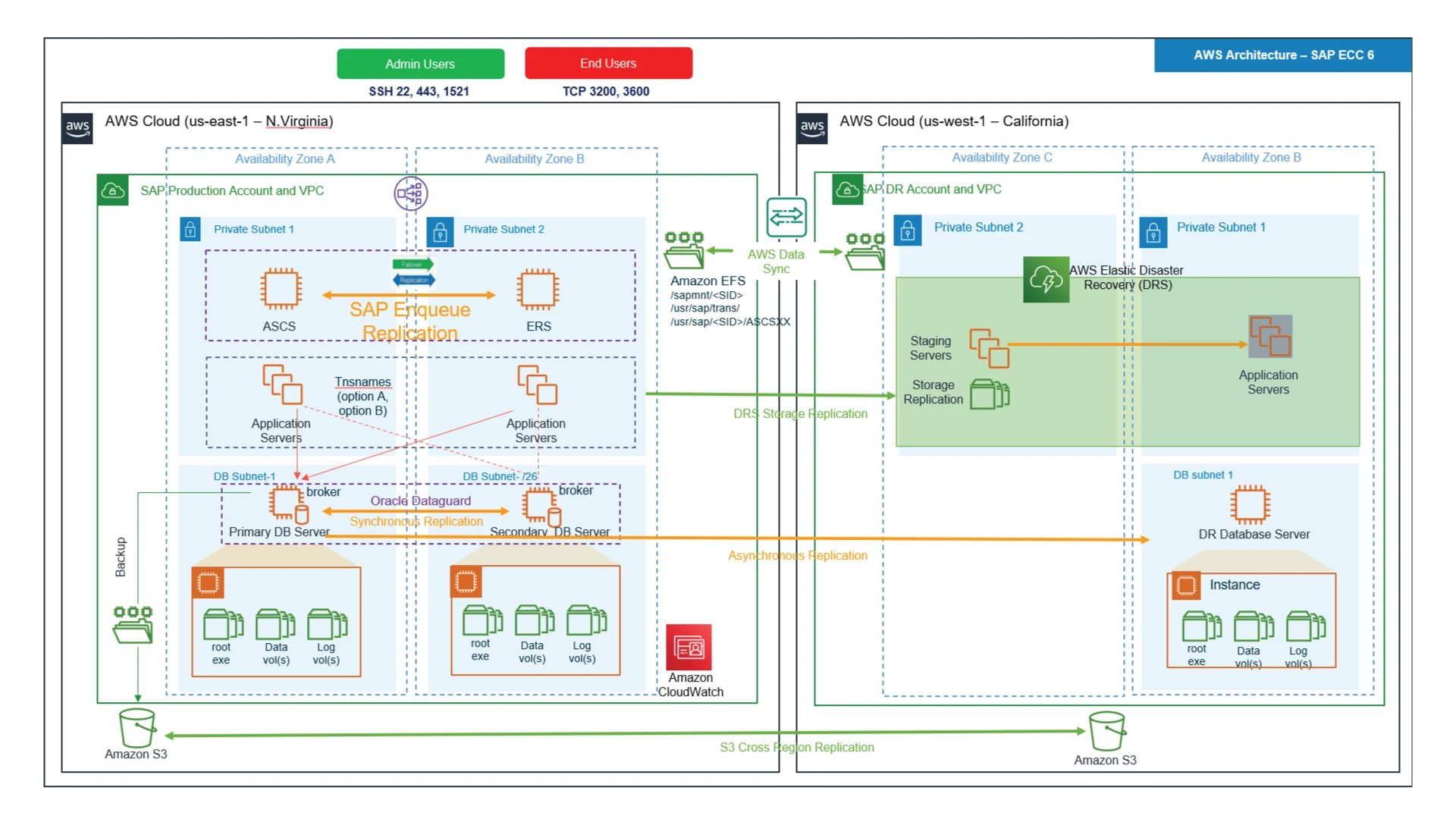Click the Amazon S3 bucket in us-west-1
The image size is (1456, 825).
click(x=1107, y=732)
